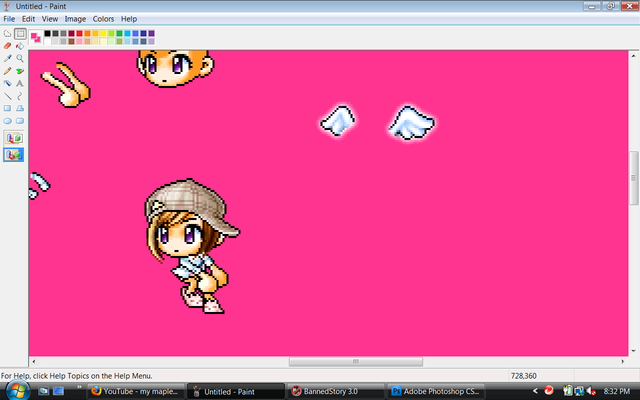Viewport: 640px width, 400px height.
Task: Choose the dark red (maroon) swatch
Action: [71, 33]
